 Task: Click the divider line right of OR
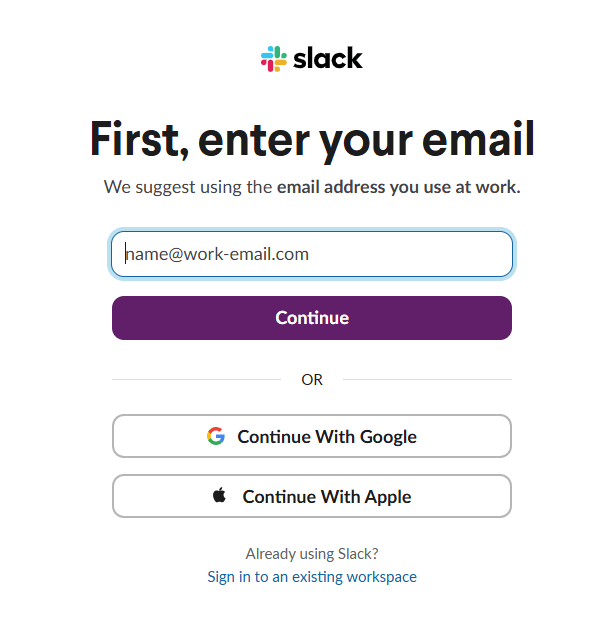(427, 380)
